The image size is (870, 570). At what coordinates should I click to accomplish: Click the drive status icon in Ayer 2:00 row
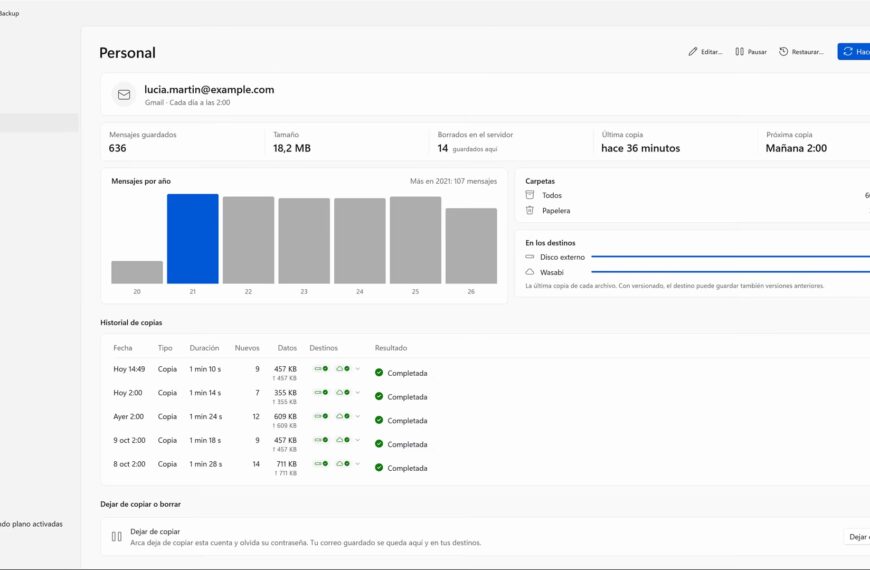pos(321,416)
